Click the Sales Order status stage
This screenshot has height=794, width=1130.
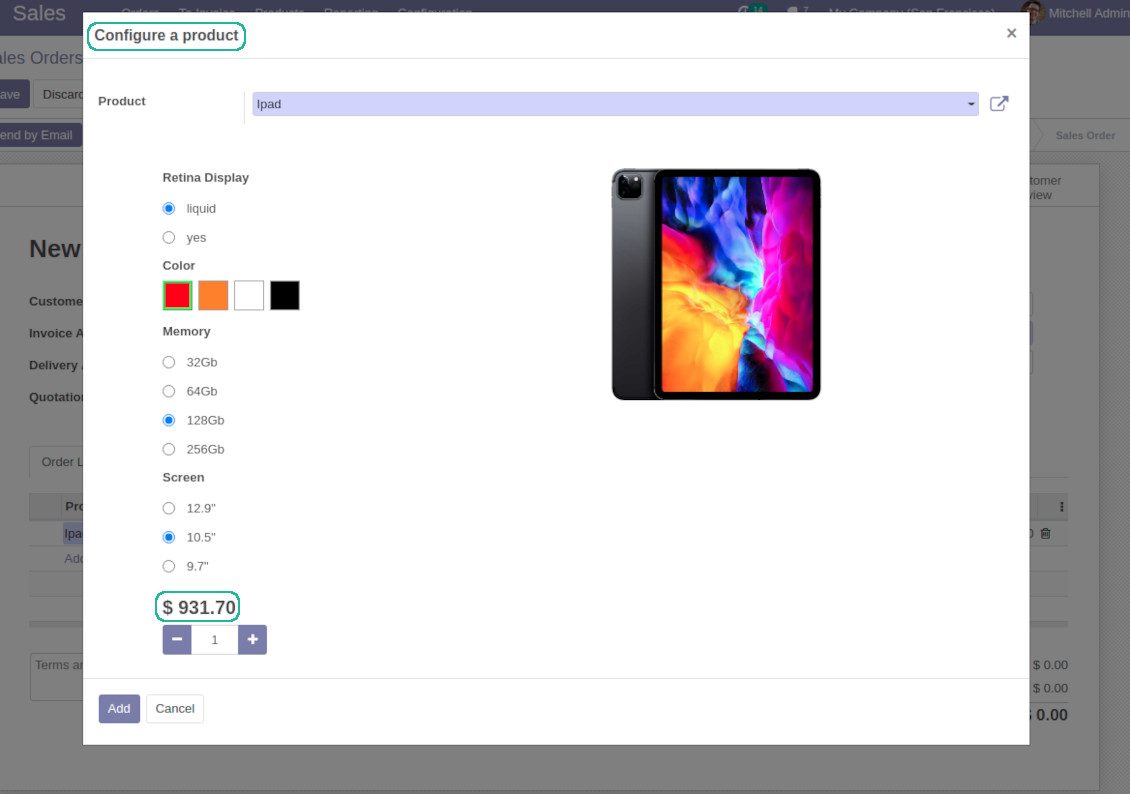1085,135
